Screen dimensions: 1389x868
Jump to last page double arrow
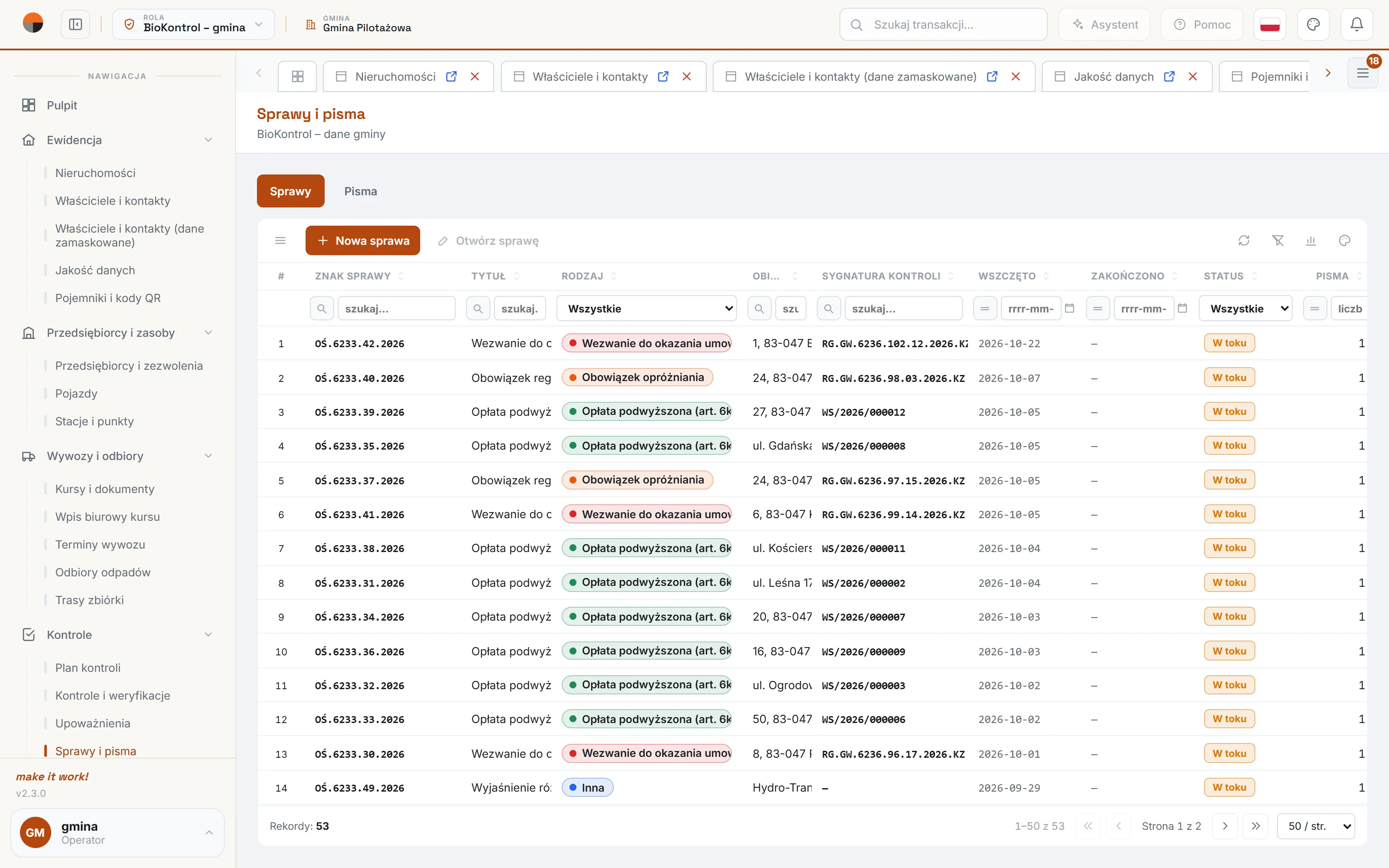coord(1255,826)
